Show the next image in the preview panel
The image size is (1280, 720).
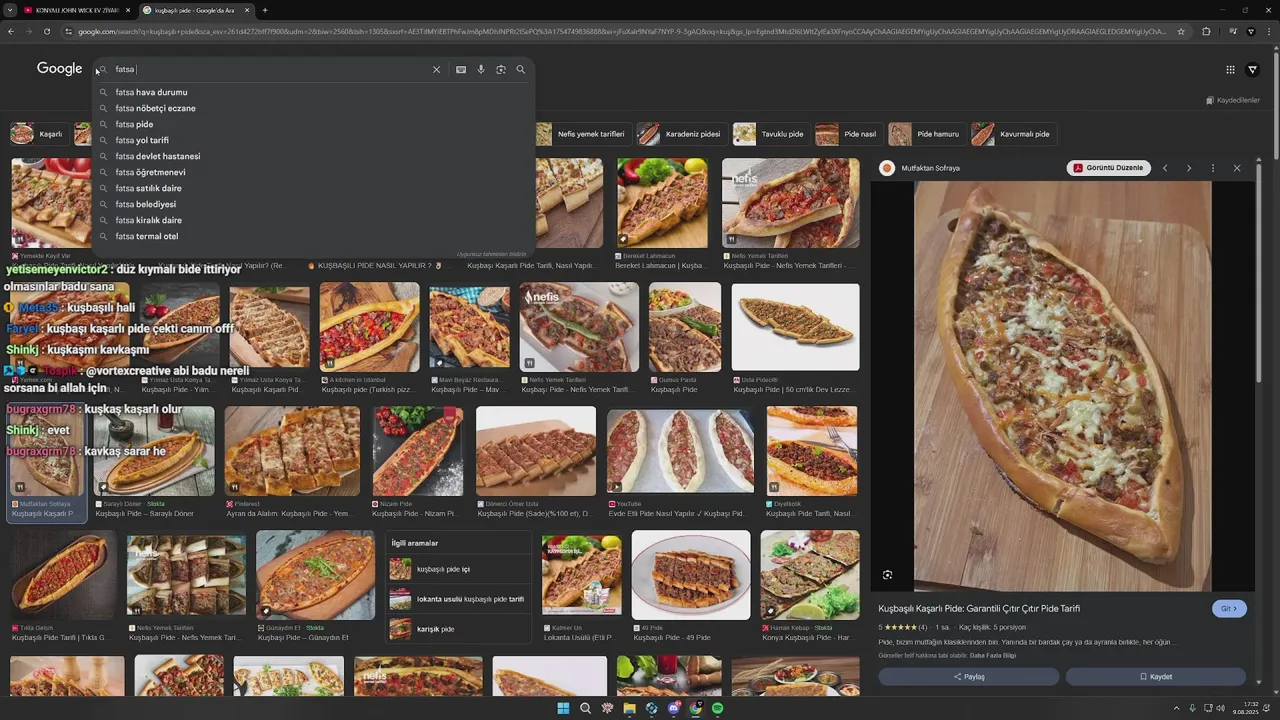(1189, 168)
